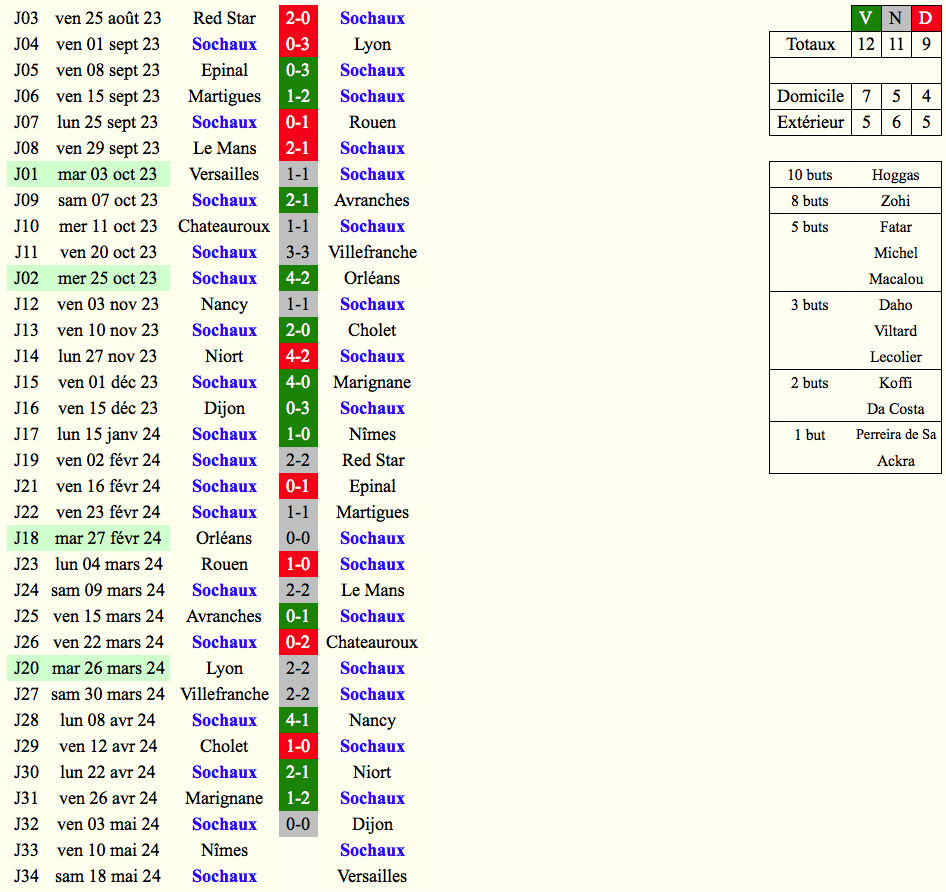This screenshot has height=892, width=946.
Task: Click the red D header cell
Action: (x=926, y=18)
